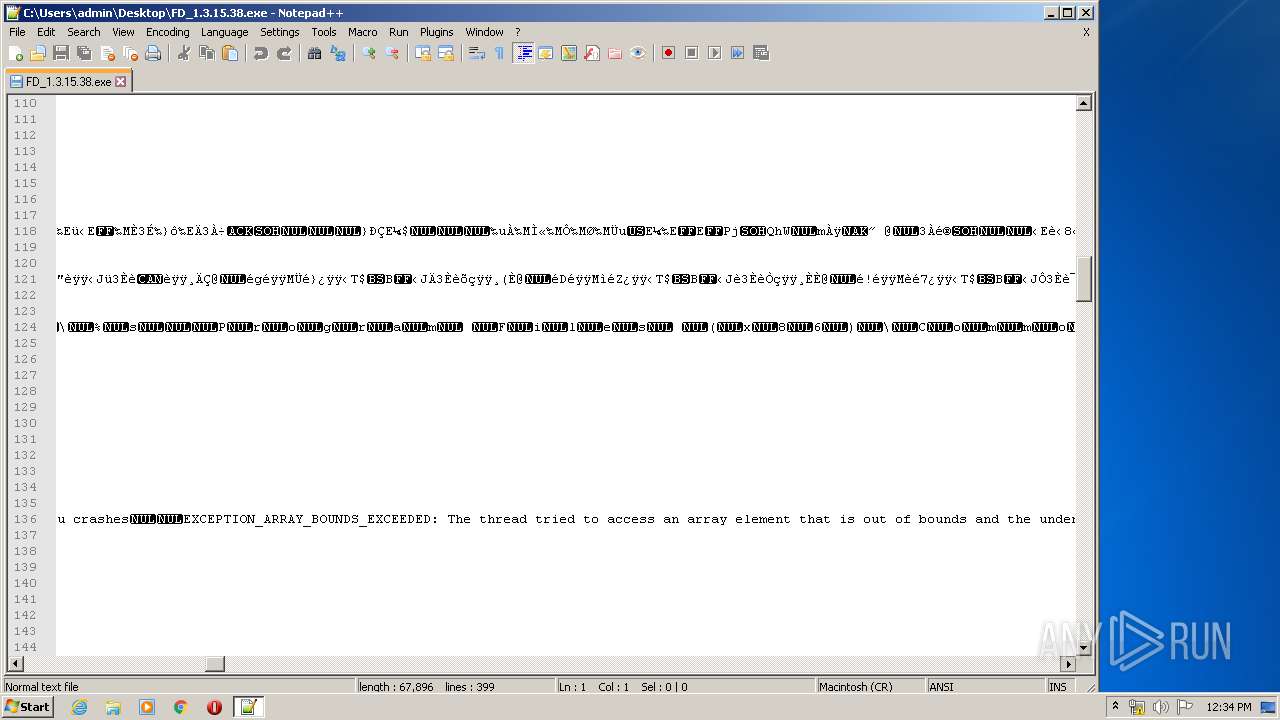Select the FD_1.3.15.38.exe document tab
Image resolution: width=1280 pixels, height=720 pixels.
click(68, 82)
